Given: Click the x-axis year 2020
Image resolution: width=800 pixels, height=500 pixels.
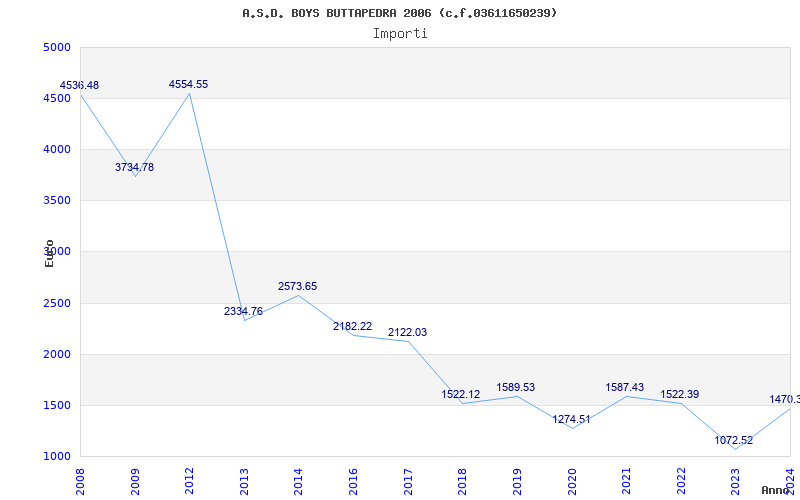Looking at the screenshot, I should click(571, 481).
